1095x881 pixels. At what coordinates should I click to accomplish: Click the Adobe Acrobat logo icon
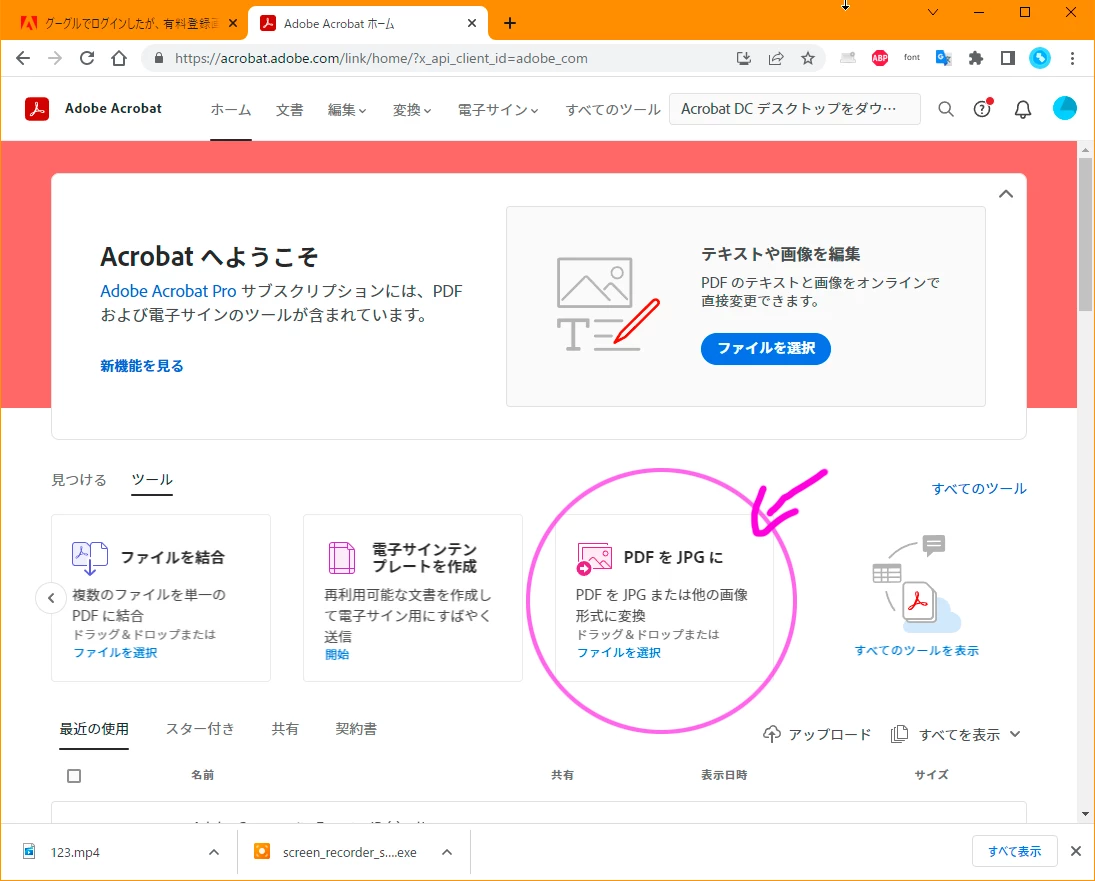37,109
